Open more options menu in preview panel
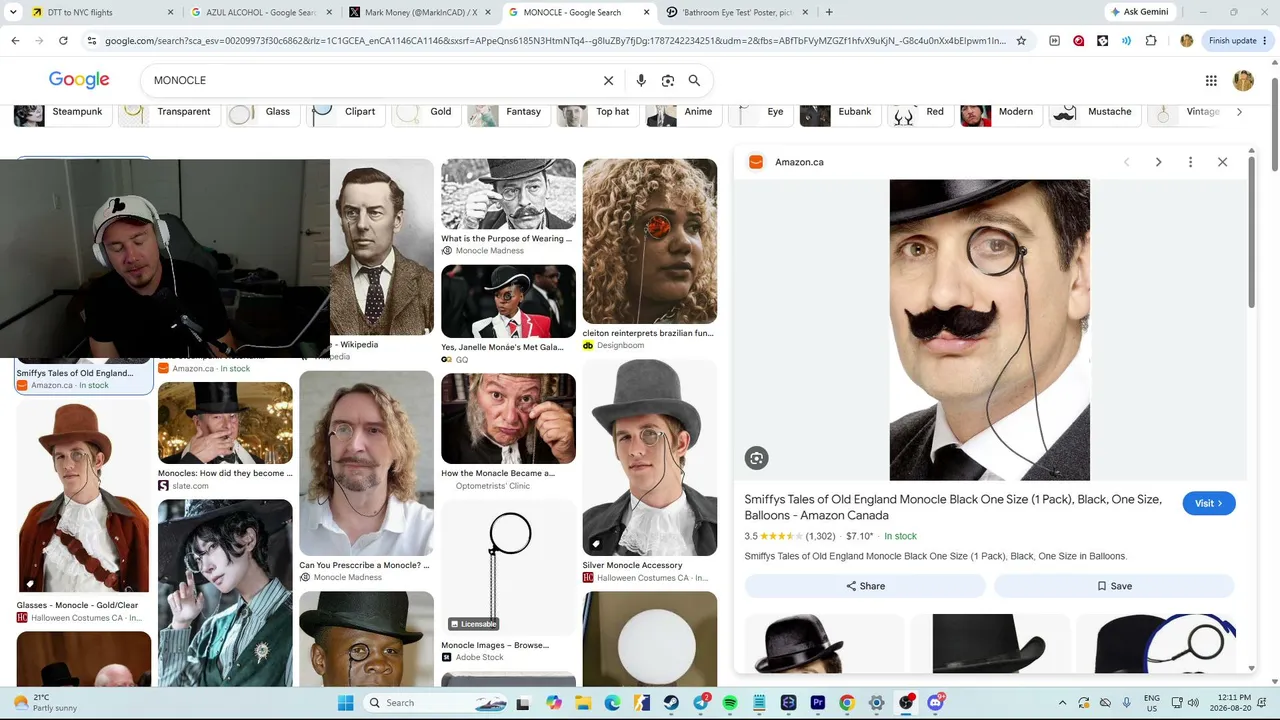 point(1190,162)
